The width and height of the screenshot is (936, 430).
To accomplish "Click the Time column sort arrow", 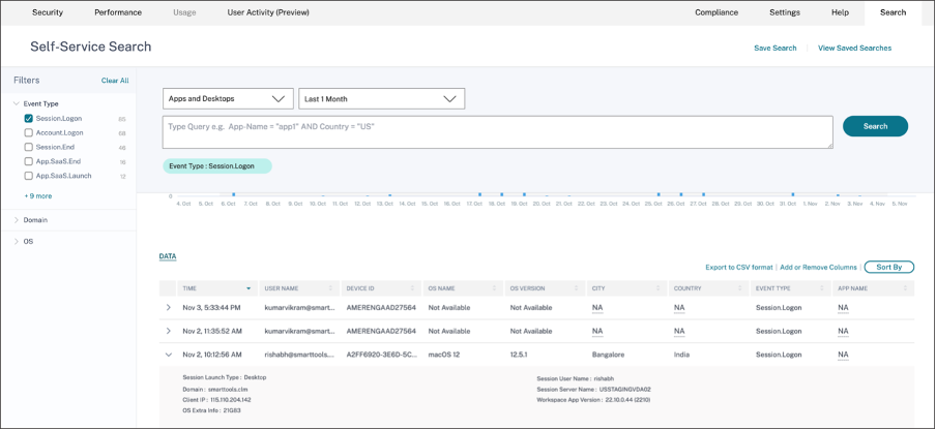I will (248, 288).
